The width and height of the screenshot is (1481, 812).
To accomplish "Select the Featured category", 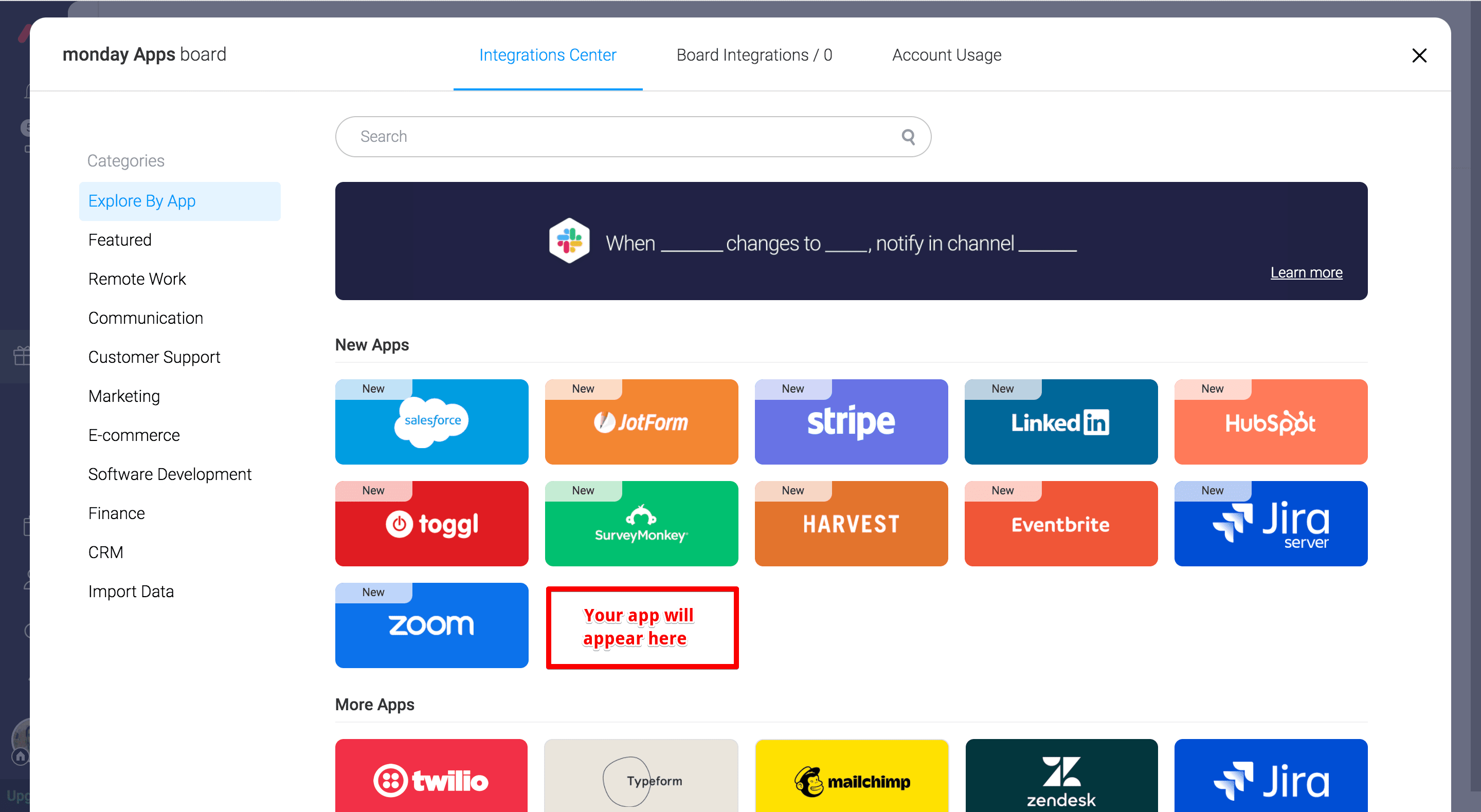I will click(x=120, y=239).
